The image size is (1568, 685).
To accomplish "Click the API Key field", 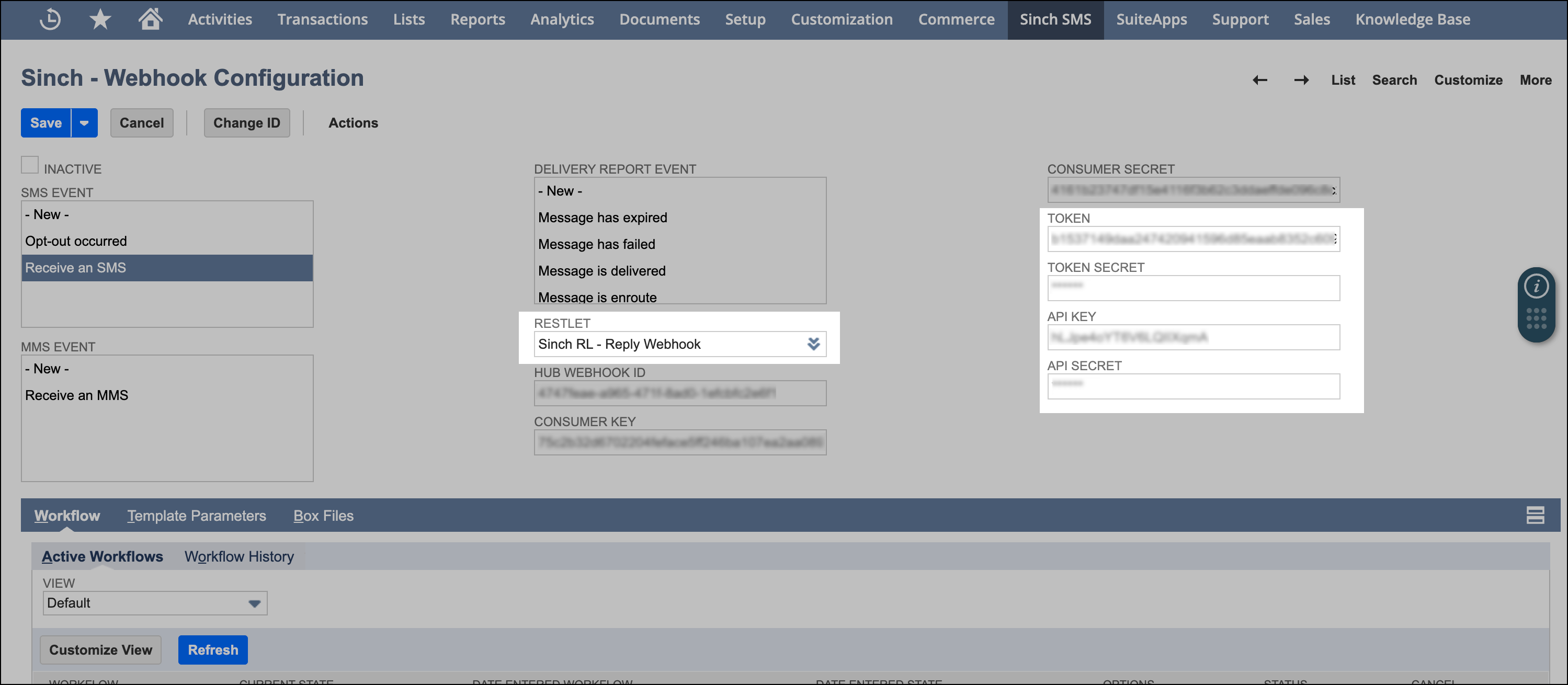I will (1193, 337).
